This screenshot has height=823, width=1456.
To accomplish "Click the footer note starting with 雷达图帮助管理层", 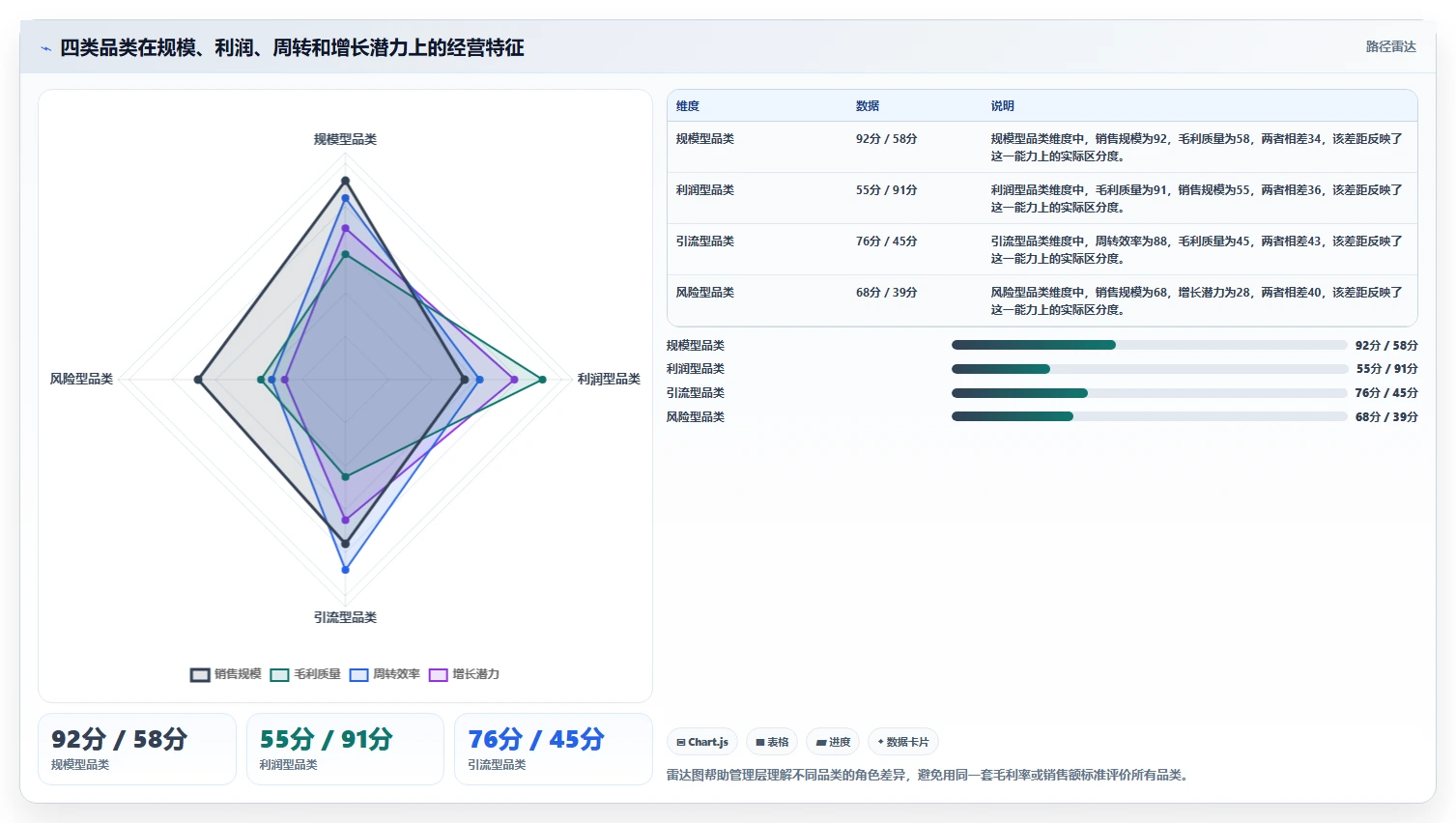I will point(929,775).
